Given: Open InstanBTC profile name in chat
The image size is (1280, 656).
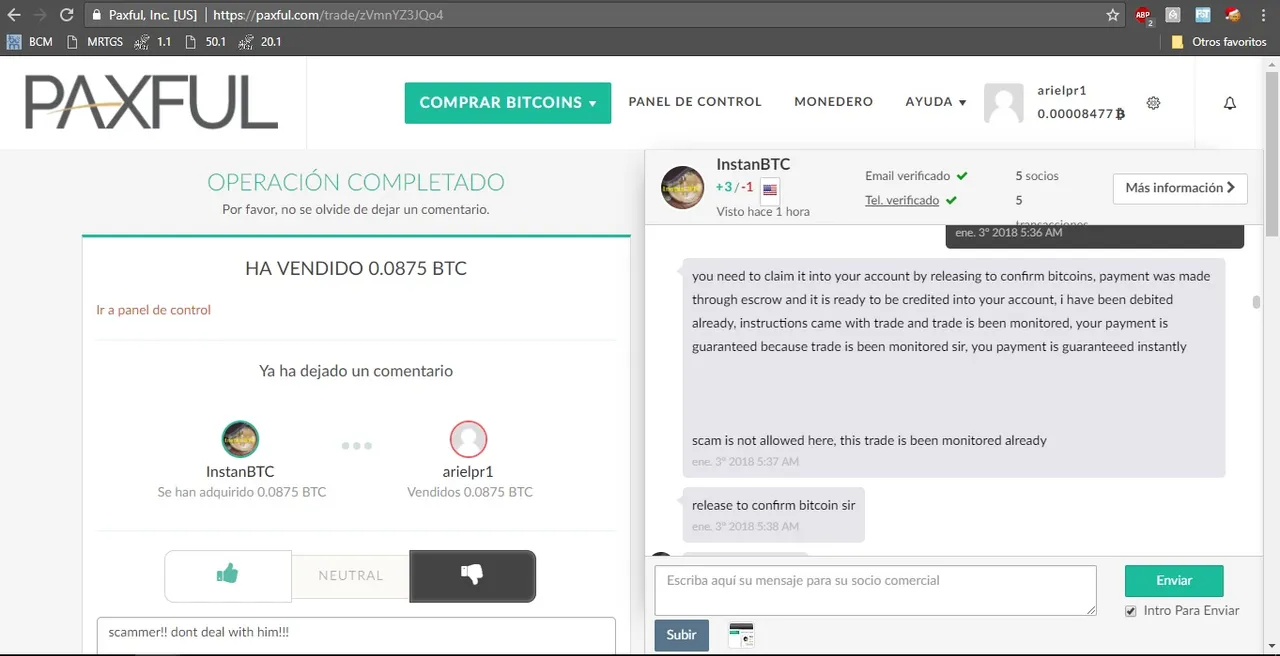Looking at the screenshot, I should click(753, 164).
